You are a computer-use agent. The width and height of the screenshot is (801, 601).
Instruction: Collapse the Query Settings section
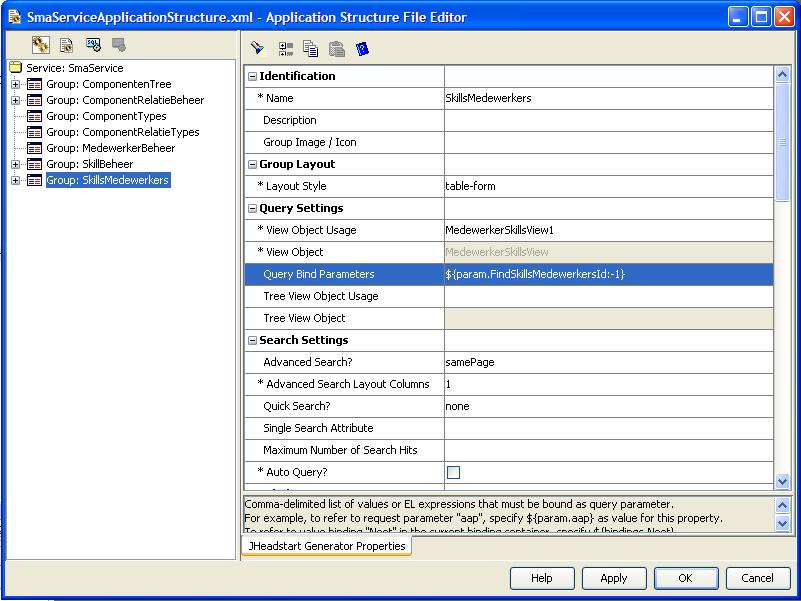[x=251, y=209]
